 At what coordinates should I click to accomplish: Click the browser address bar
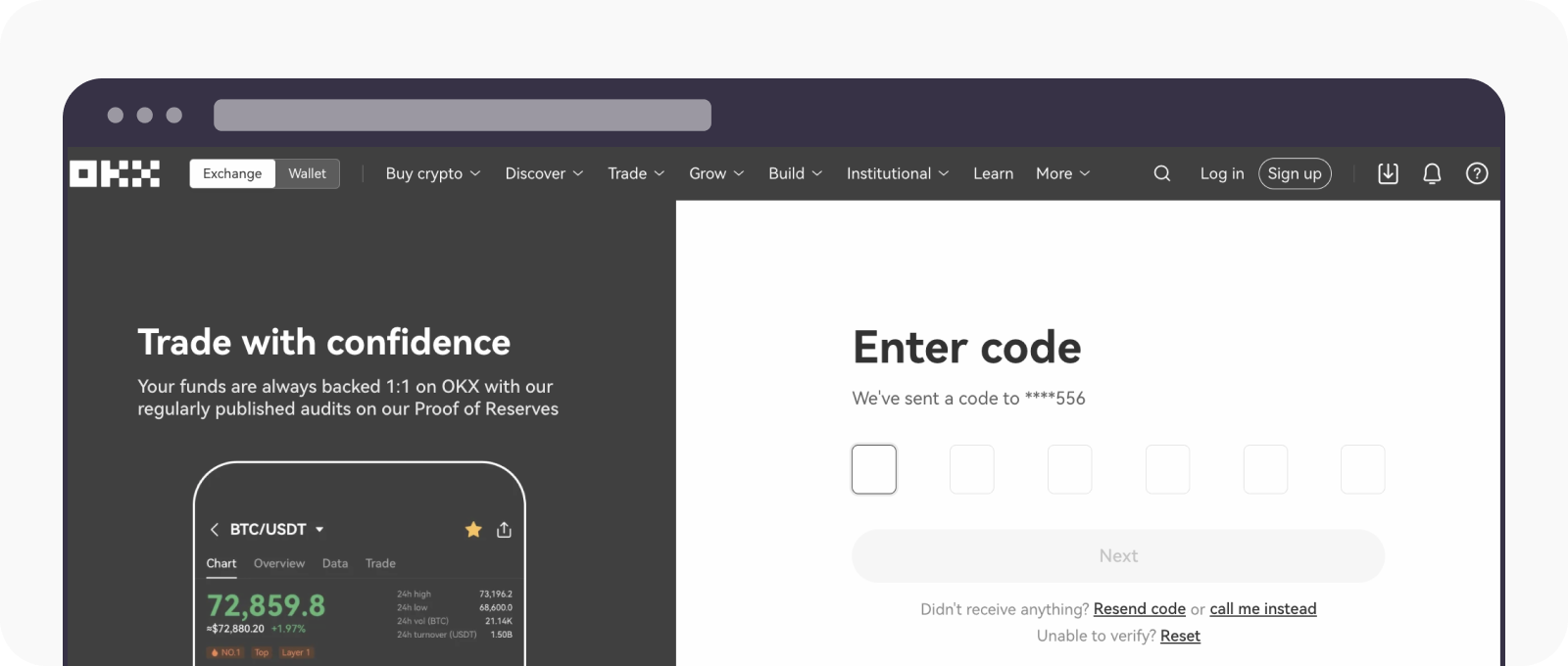[462, 115]
